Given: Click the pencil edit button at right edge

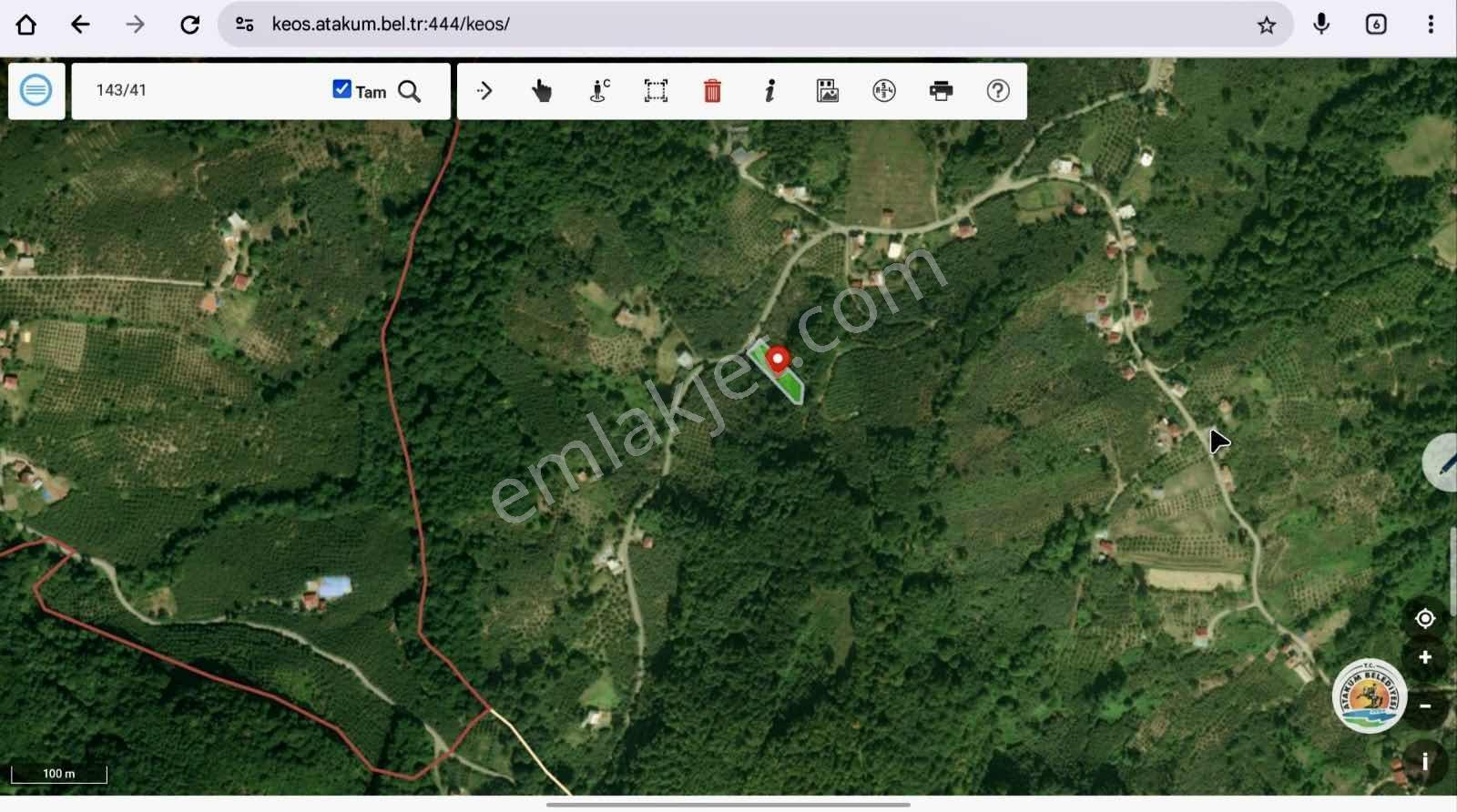Looking at the screenshot, I should 1442,462.
